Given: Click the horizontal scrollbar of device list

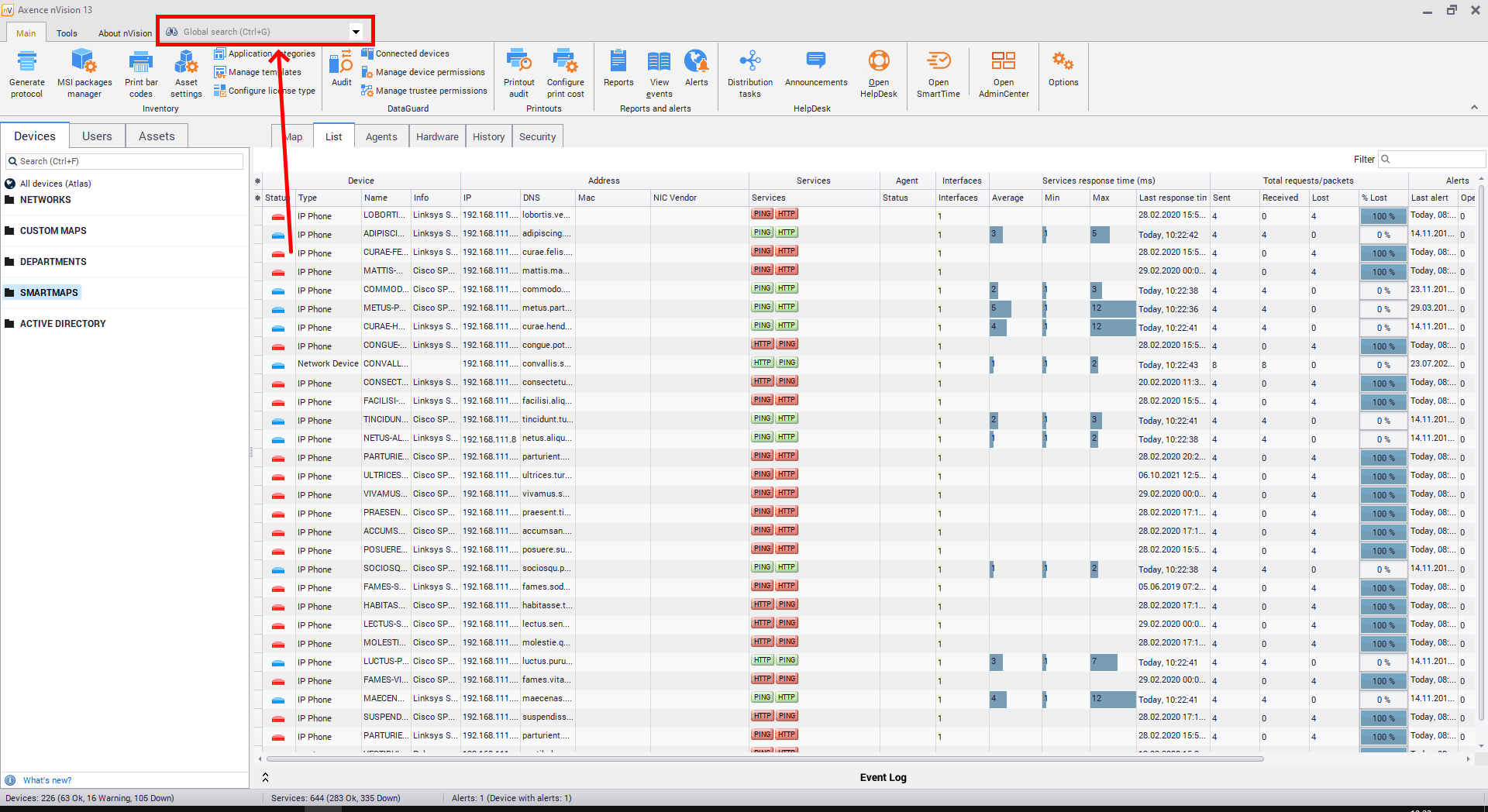Looking at the screenshot, I should [763, 759].
